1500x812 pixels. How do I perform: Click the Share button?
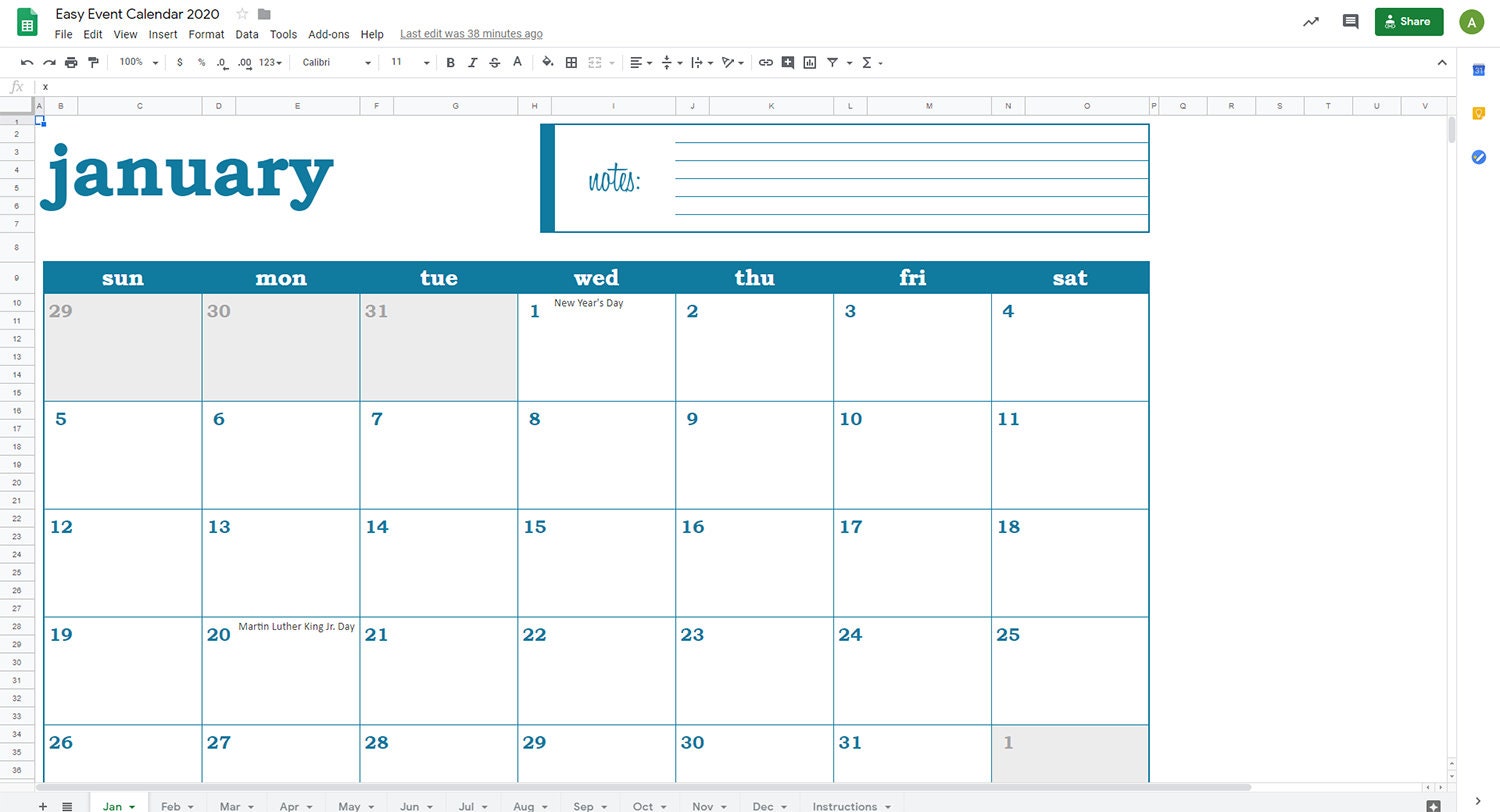[x=1409, y=21]
